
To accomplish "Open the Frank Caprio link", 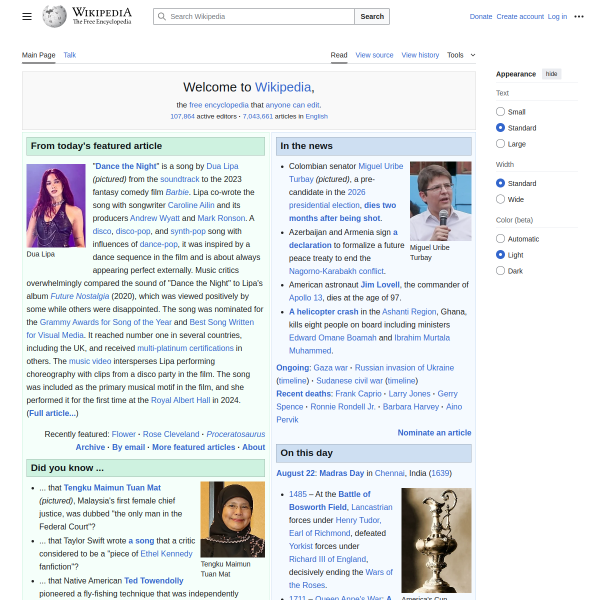I will coord(359,393).
